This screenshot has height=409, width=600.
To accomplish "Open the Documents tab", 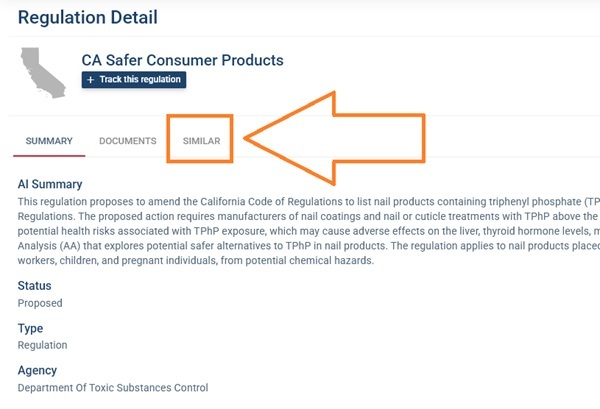I will coord(128,141).
